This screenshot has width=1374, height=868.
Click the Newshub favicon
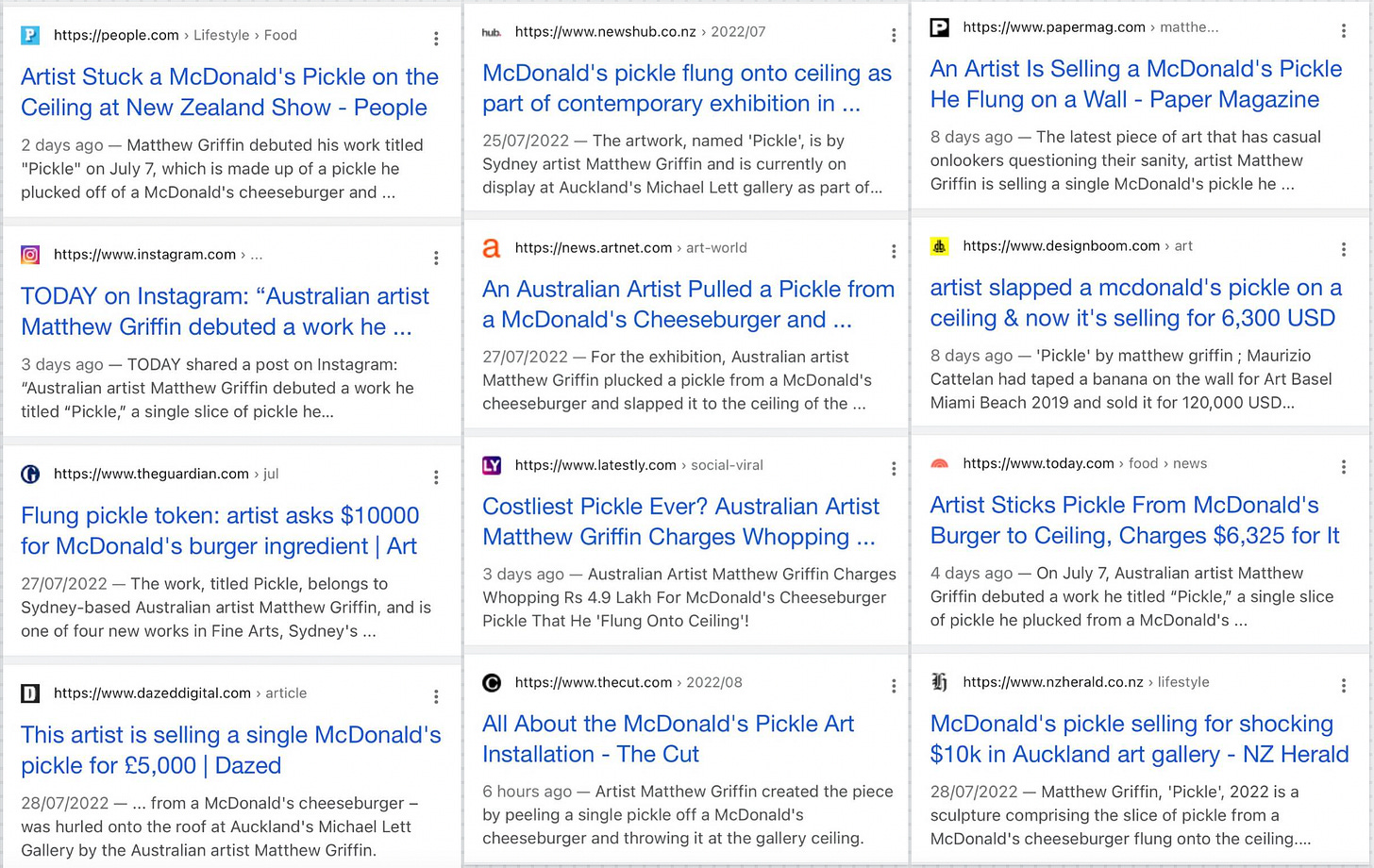(492, 32)
